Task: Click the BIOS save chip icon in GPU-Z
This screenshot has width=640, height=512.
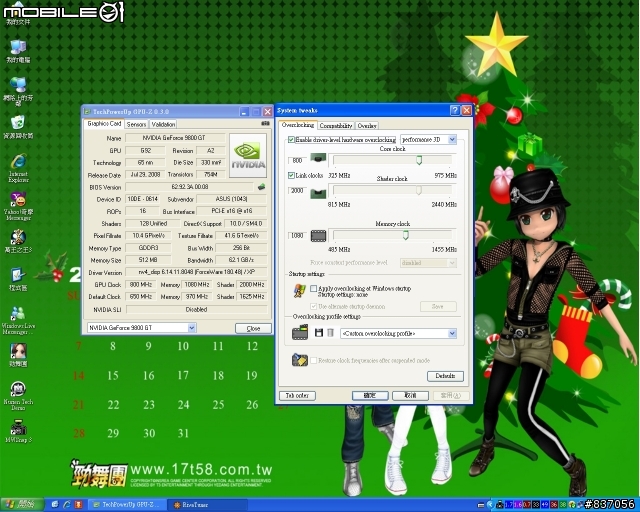Action: [261, 187]
